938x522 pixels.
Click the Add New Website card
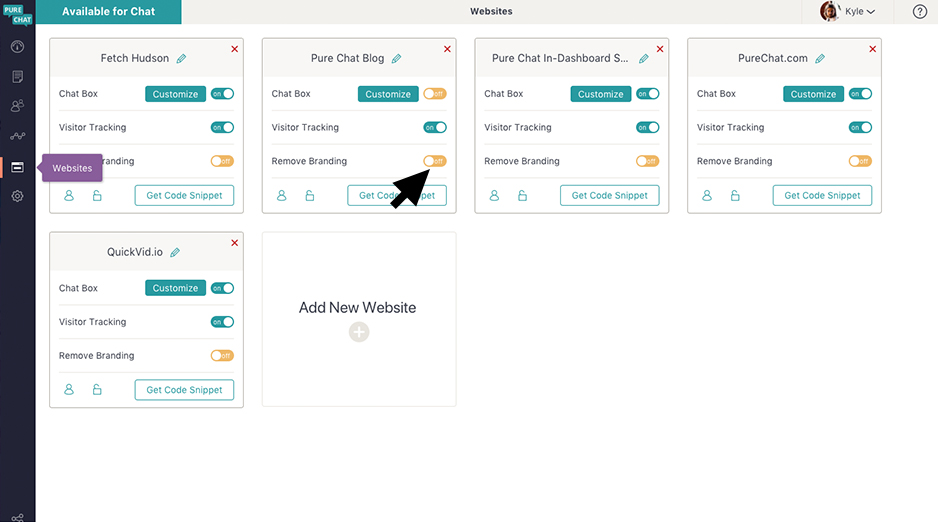click(x=359, y=319)
